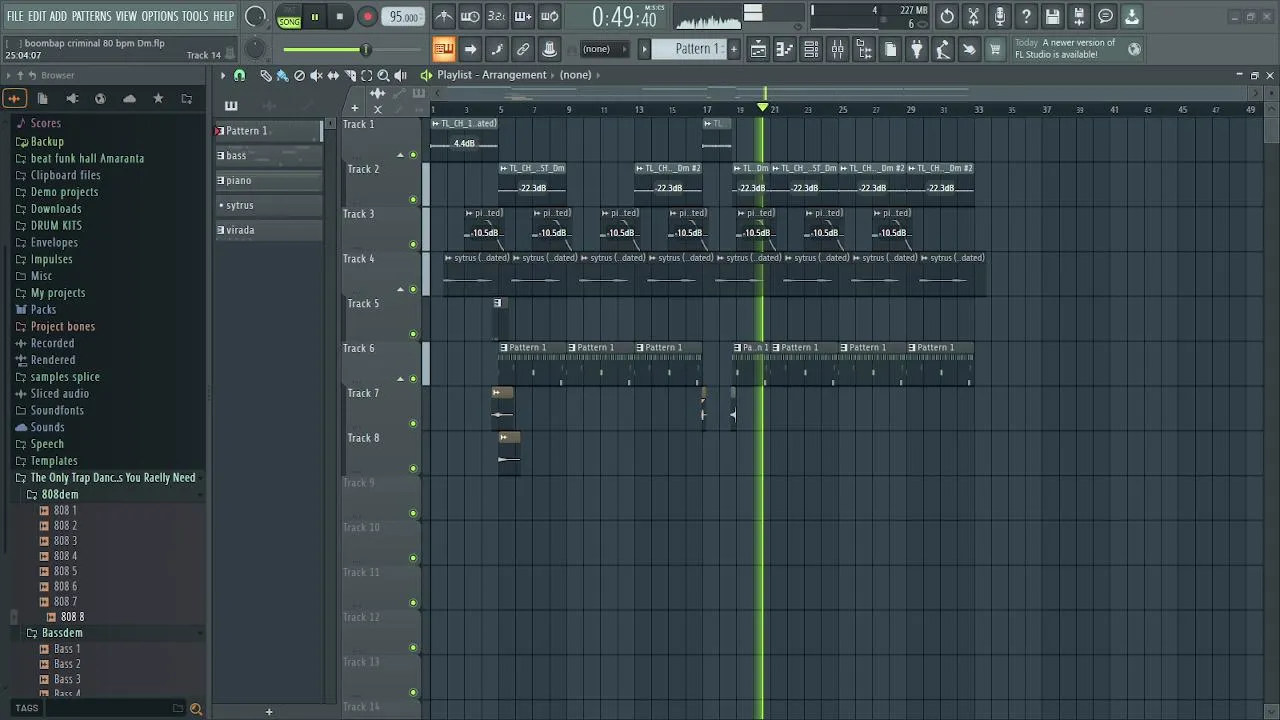
Task: Select the piano pattern in picker
Action: coord(269,180)
